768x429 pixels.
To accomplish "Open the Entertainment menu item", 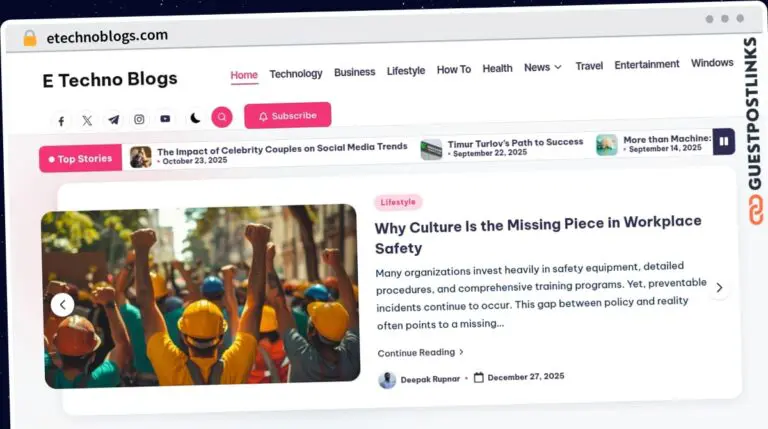I will [x=647, y=64].
